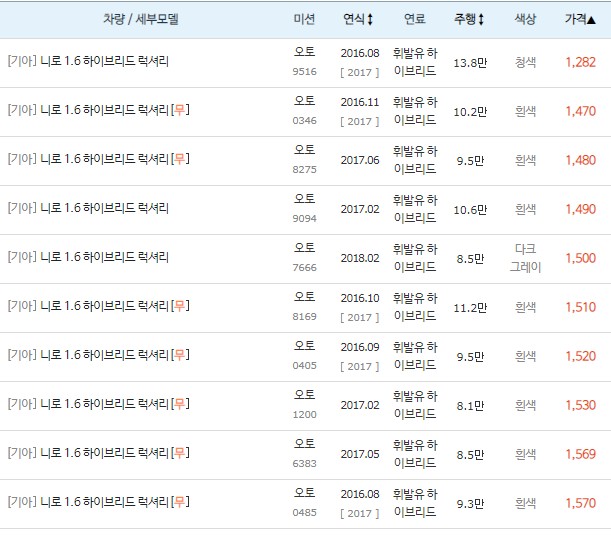Select the price 1,510
611x535 pixels.
tap(581, 307)
